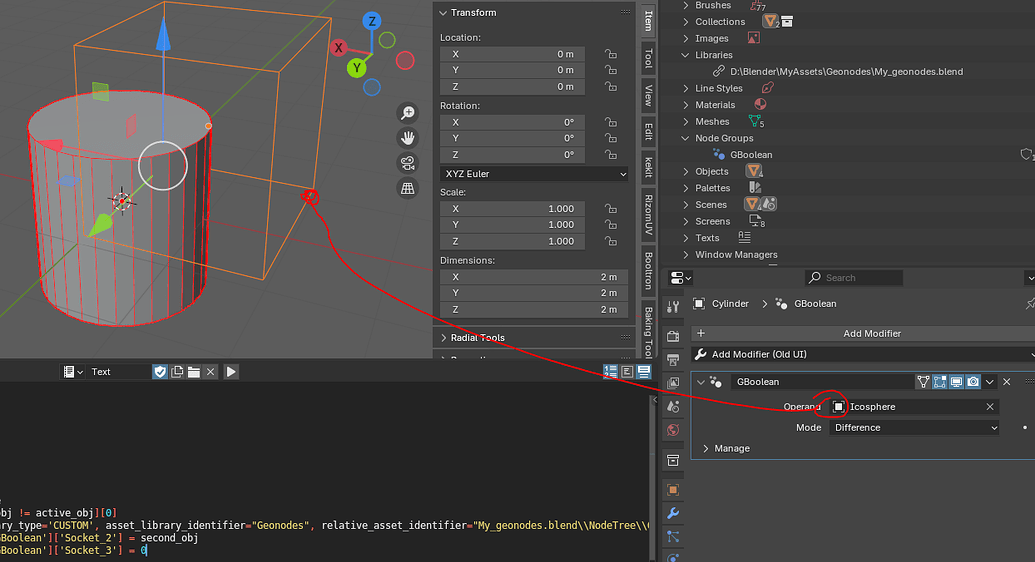Switch to the Booltron sidebar tab
The image size is (1035, 562).
pos(648,271)
